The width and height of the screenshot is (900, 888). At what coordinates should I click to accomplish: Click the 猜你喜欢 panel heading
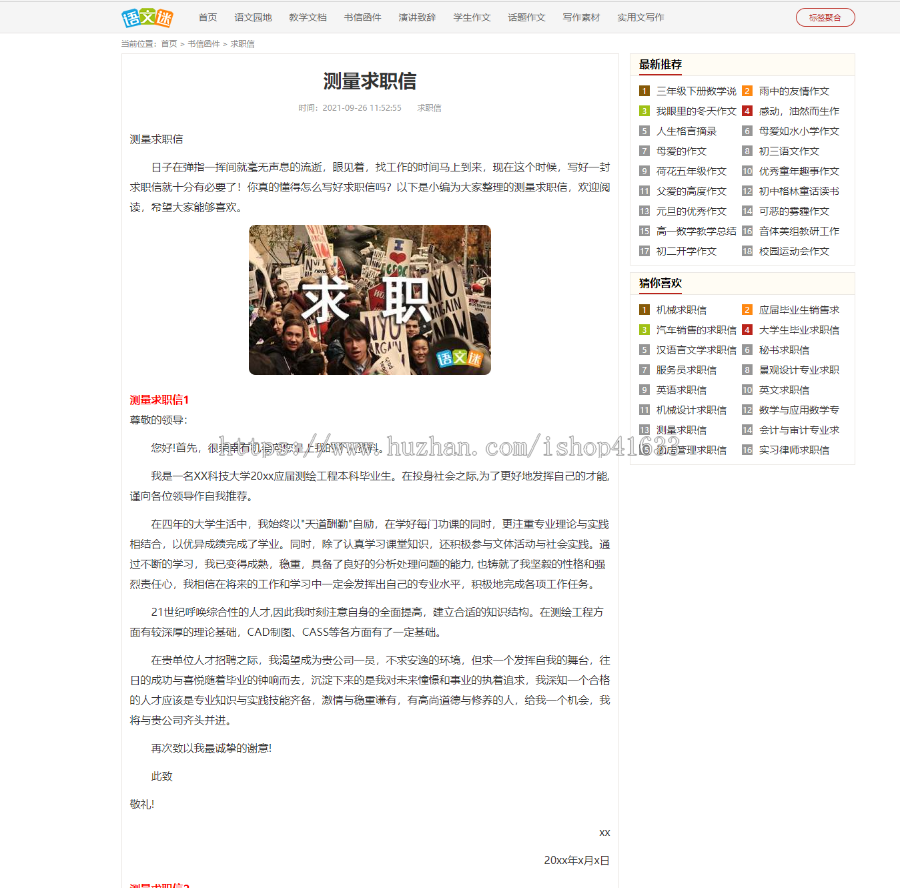660,283
